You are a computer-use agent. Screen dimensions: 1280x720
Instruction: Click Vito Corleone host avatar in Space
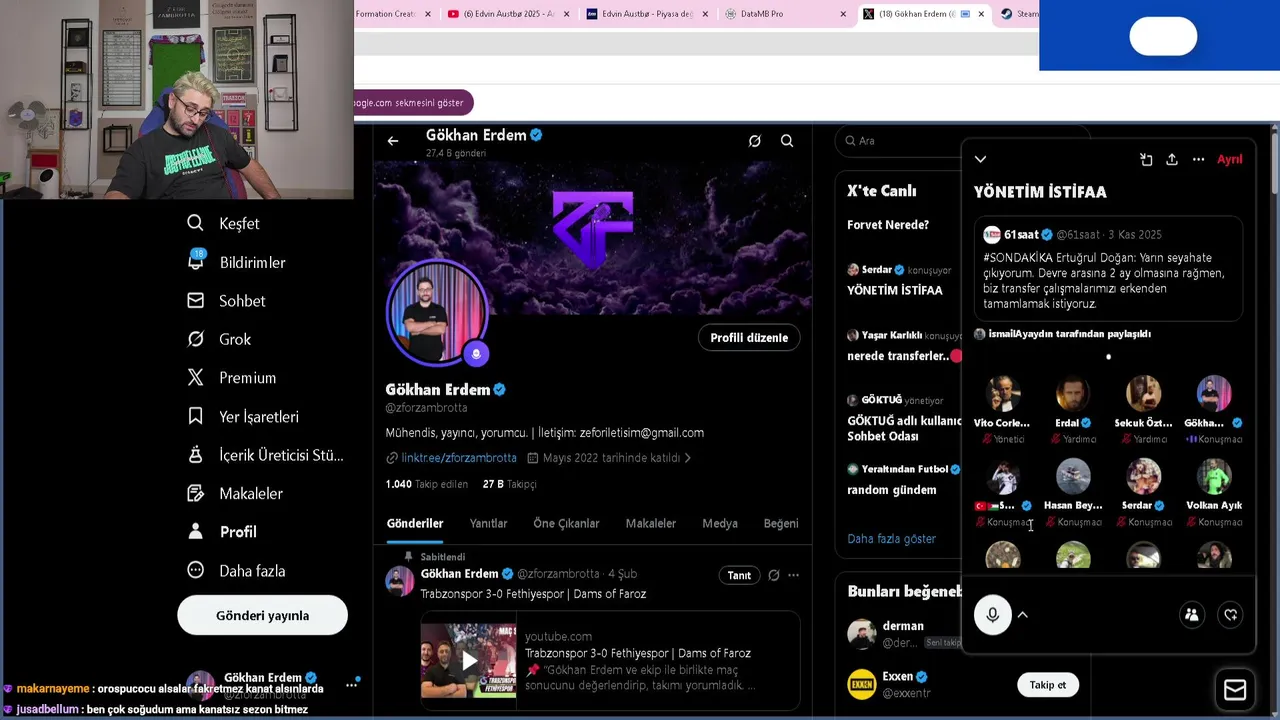coord(1002,394)
